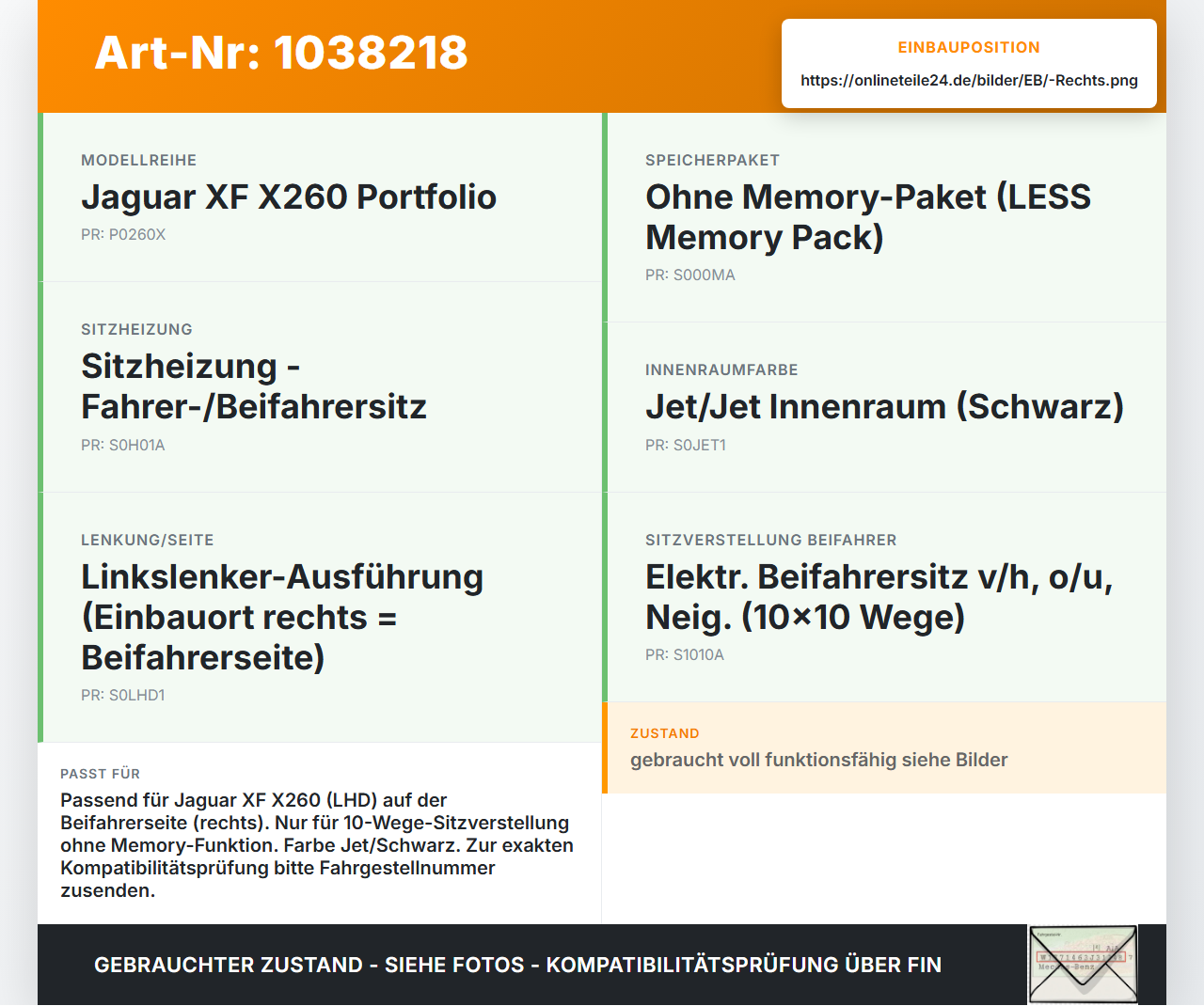The image size is (1204, 1006).
Task: Click the footer 'GEBRAUCHTER ZUSTAND - SIEHE FOTOS' banner text
Action: tap(517, 965)
